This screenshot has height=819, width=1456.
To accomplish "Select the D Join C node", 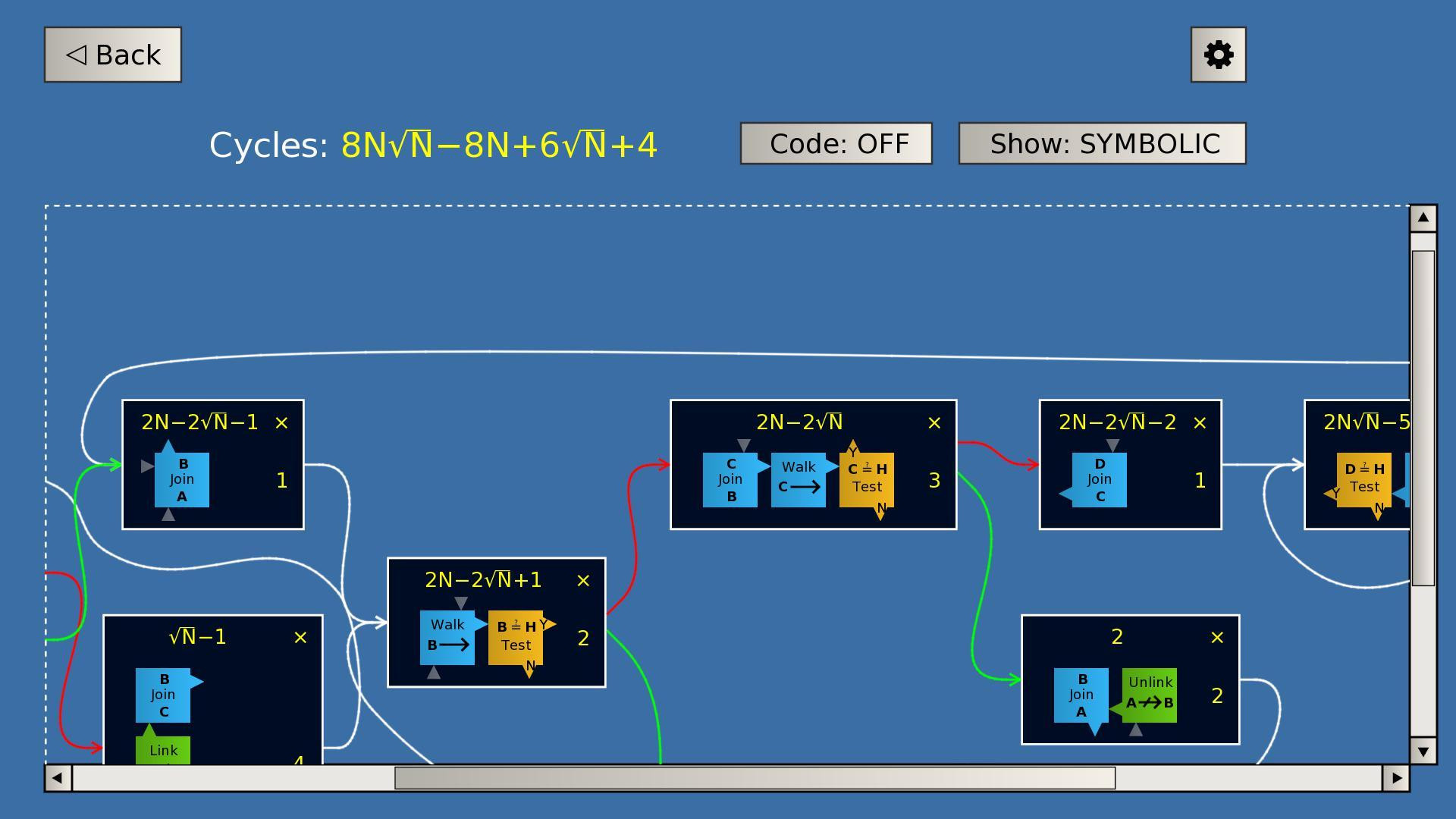I will pos(1100,480).
